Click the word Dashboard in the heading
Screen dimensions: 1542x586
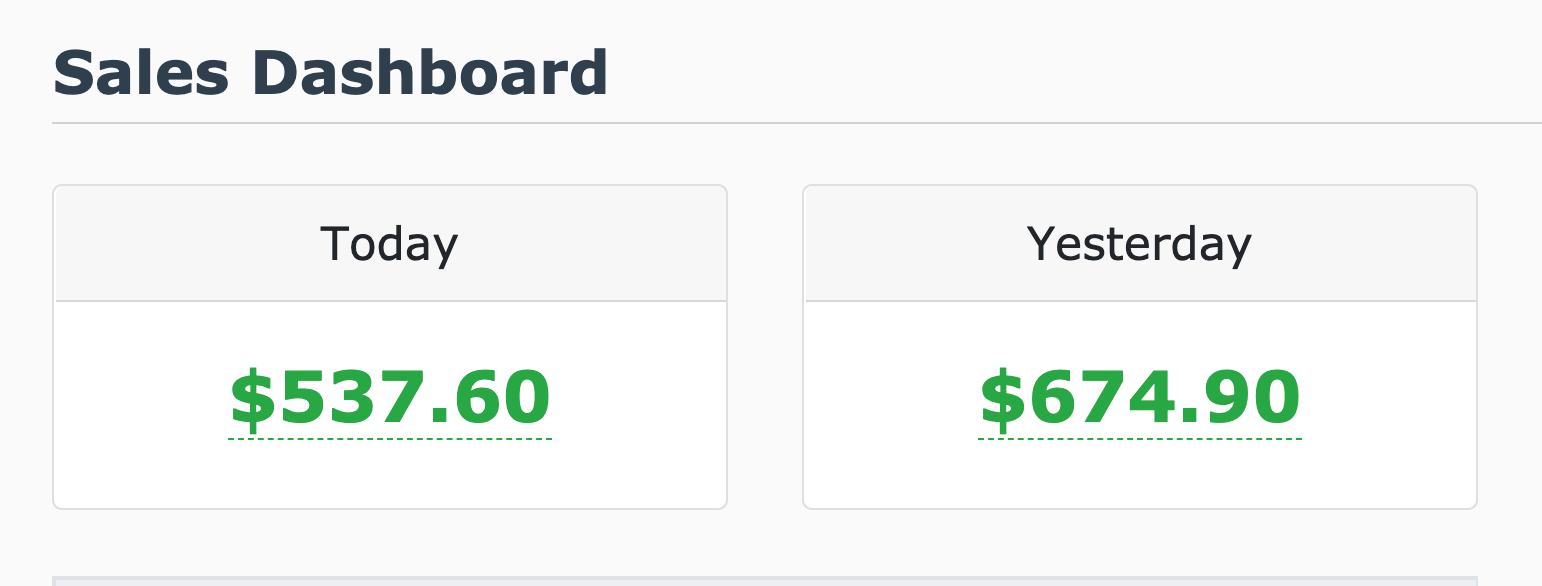[x=430, y=74]
